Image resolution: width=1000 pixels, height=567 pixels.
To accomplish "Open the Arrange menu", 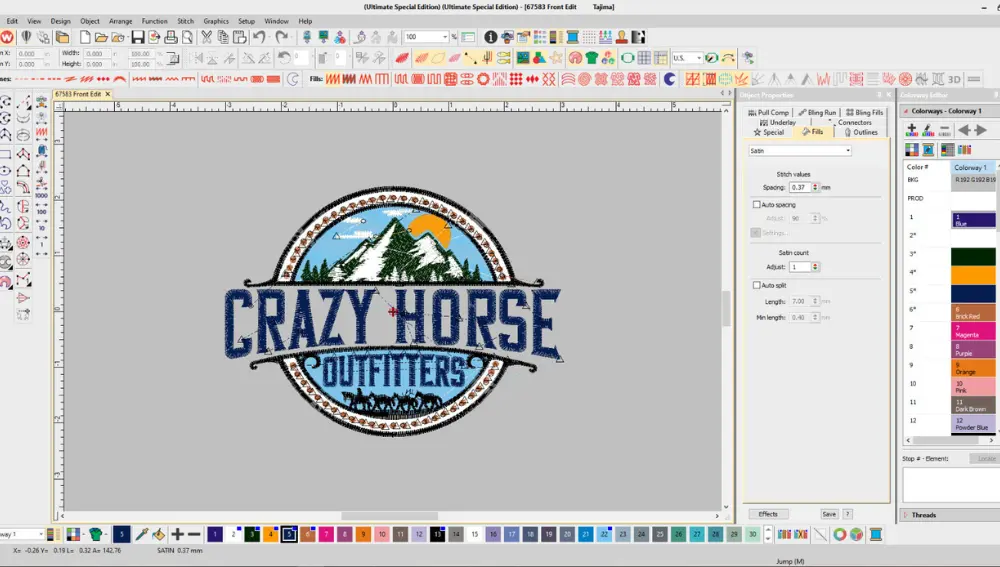I will (x=120, y=21).
